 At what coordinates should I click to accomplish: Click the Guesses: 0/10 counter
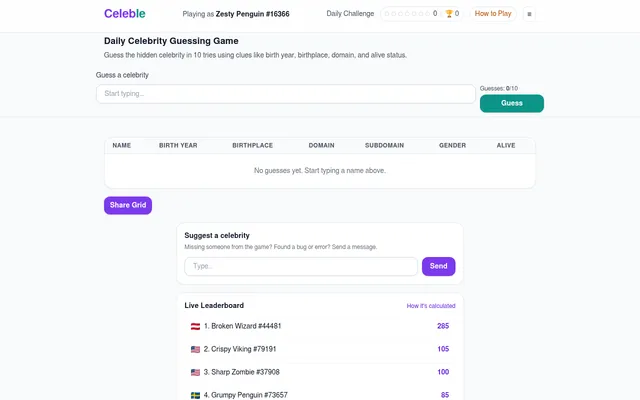click(499, 88)
